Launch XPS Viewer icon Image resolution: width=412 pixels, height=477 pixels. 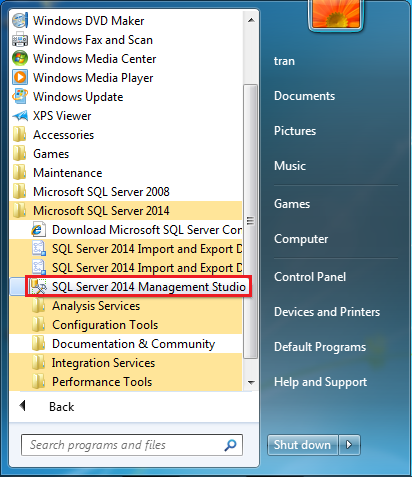[x=20, y=116]
